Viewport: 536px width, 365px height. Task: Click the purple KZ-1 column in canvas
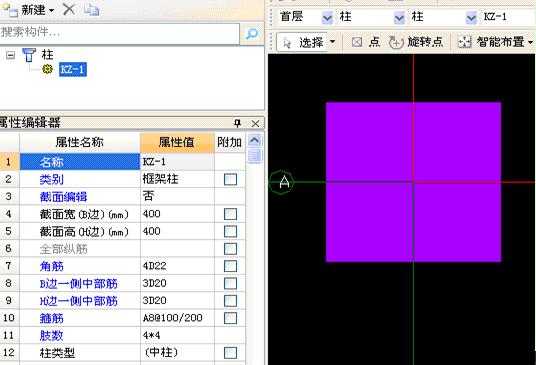(414, 182)
